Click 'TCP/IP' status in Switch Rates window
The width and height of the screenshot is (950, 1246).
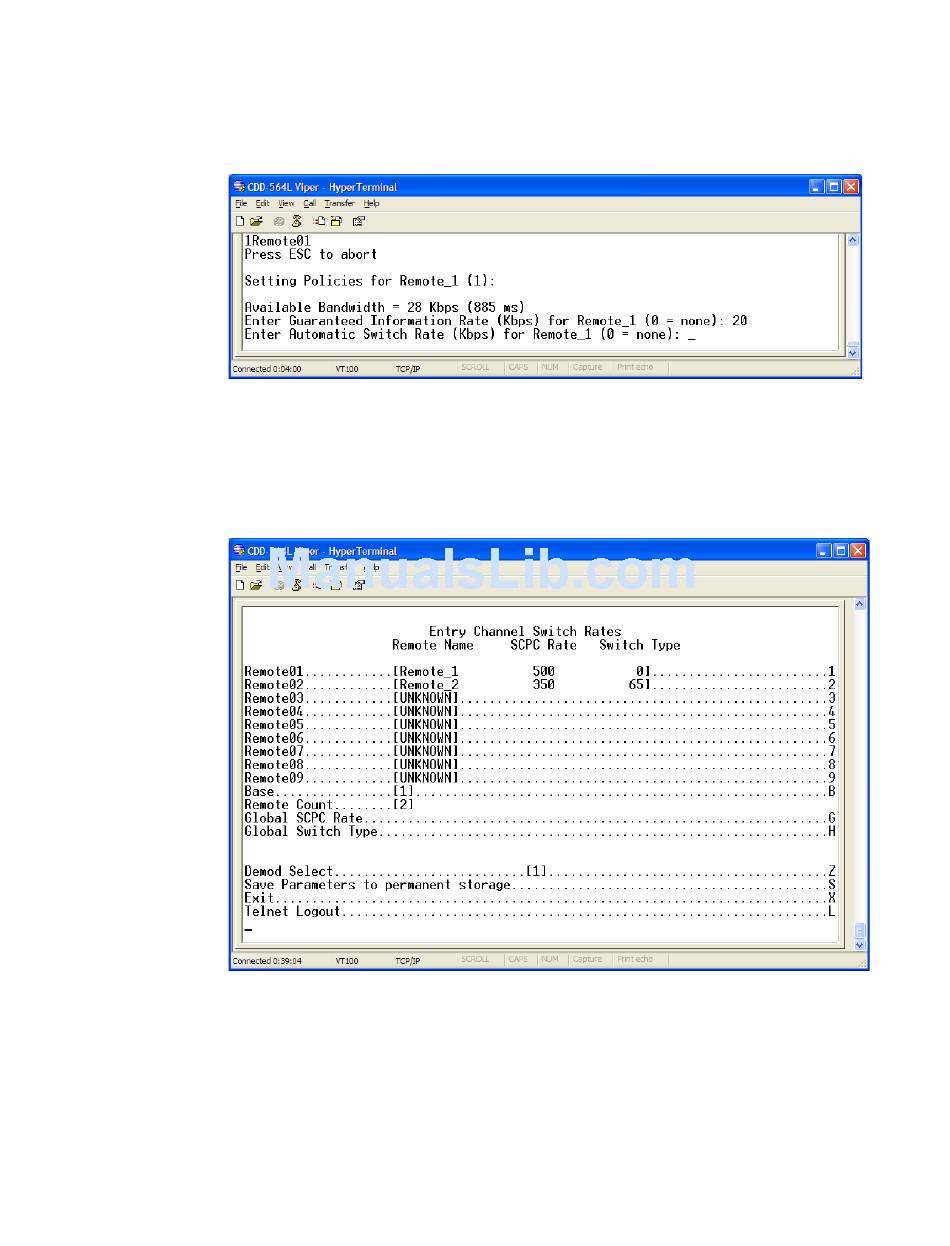tap(407, 960)
